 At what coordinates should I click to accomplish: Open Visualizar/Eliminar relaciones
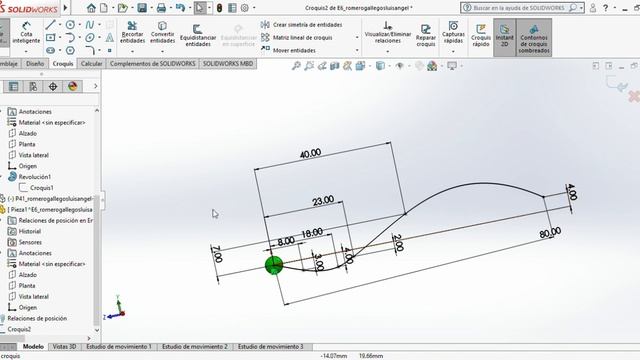(388, 32)
